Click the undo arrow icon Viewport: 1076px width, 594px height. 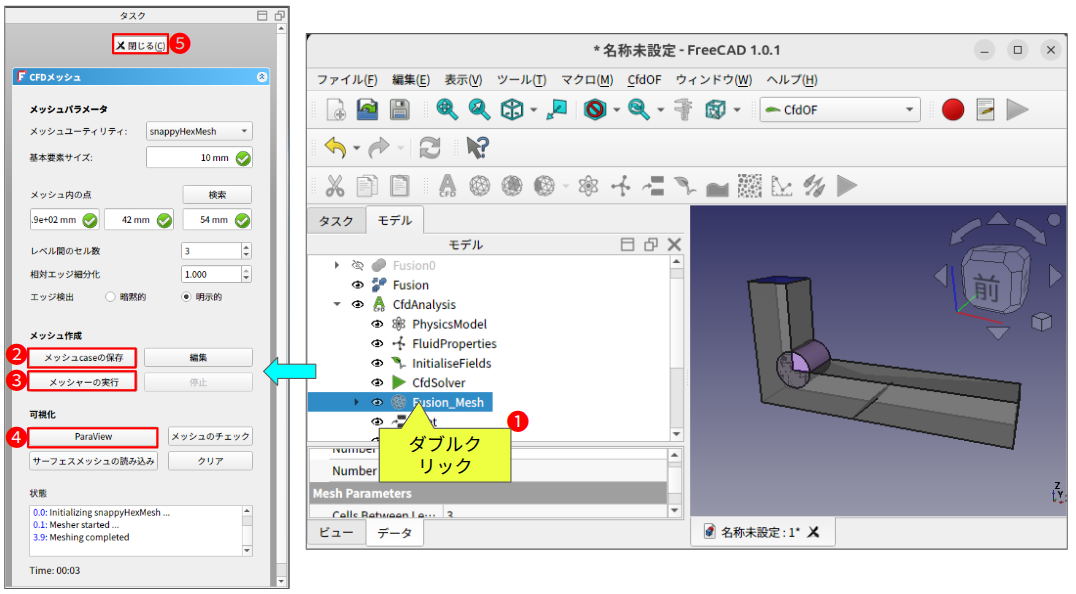coord(336,148)
